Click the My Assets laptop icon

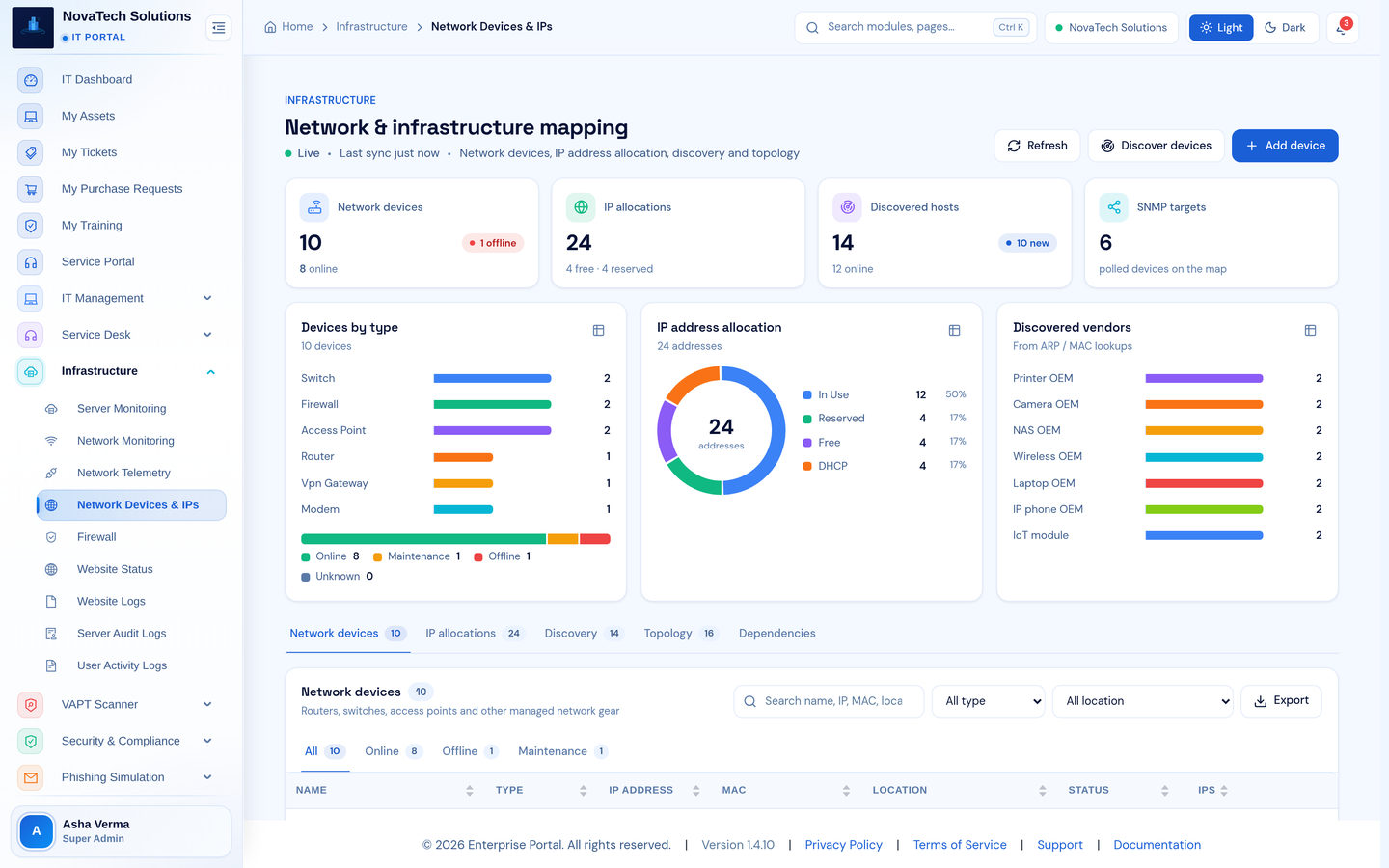(31, 117)
